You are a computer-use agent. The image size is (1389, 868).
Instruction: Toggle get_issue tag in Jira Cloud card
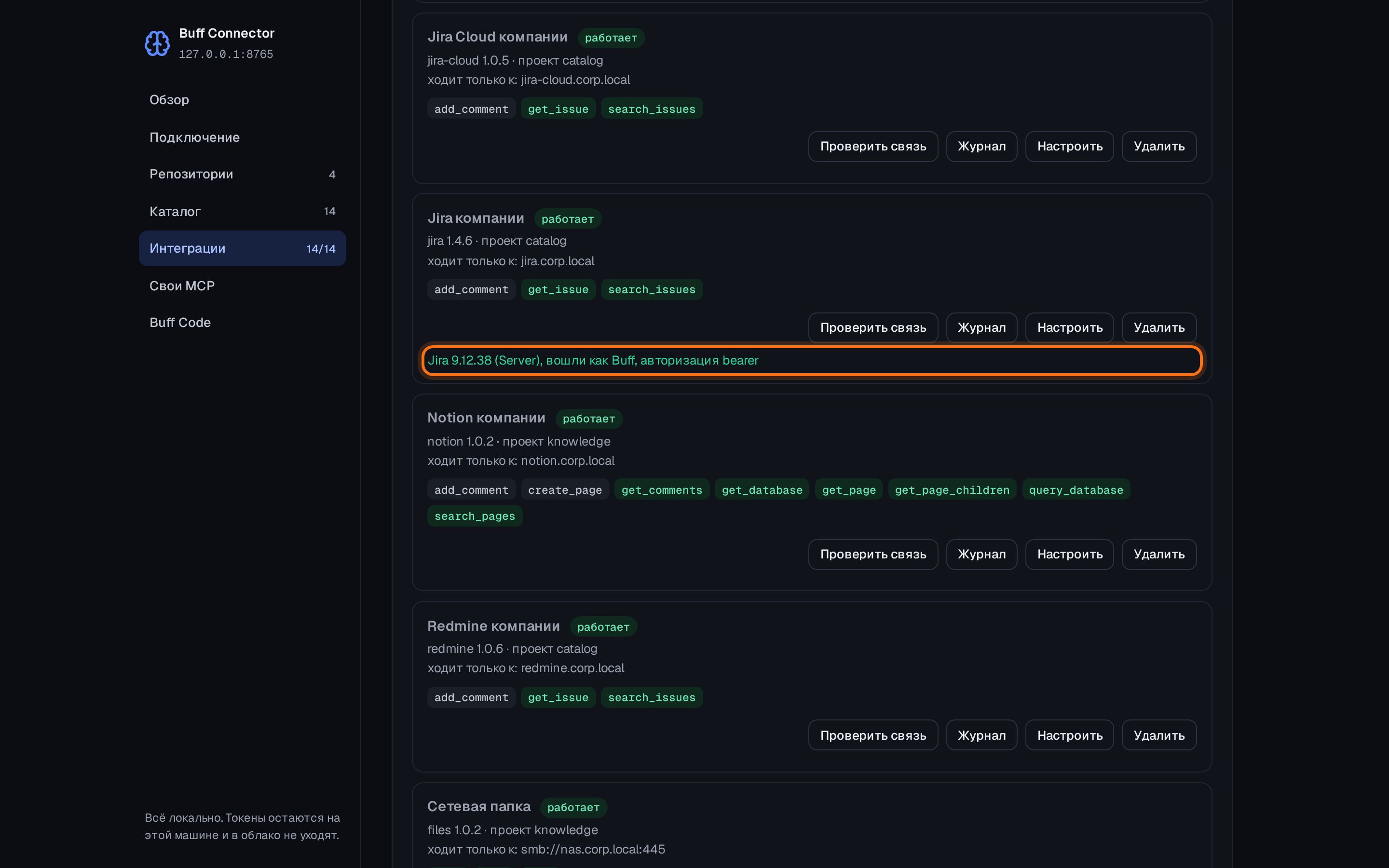(558, 109)
